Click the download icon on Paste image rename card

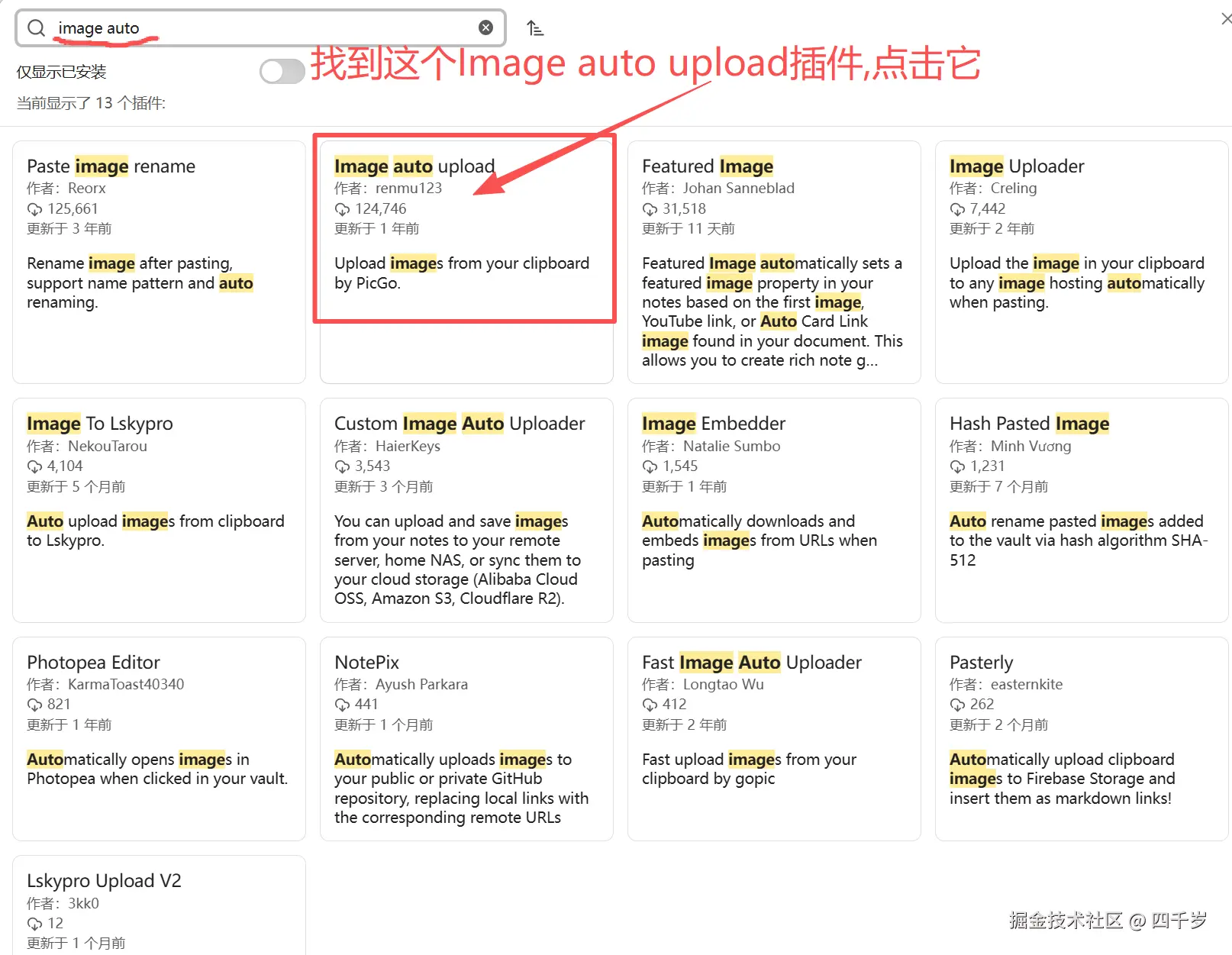coord(34,208)
